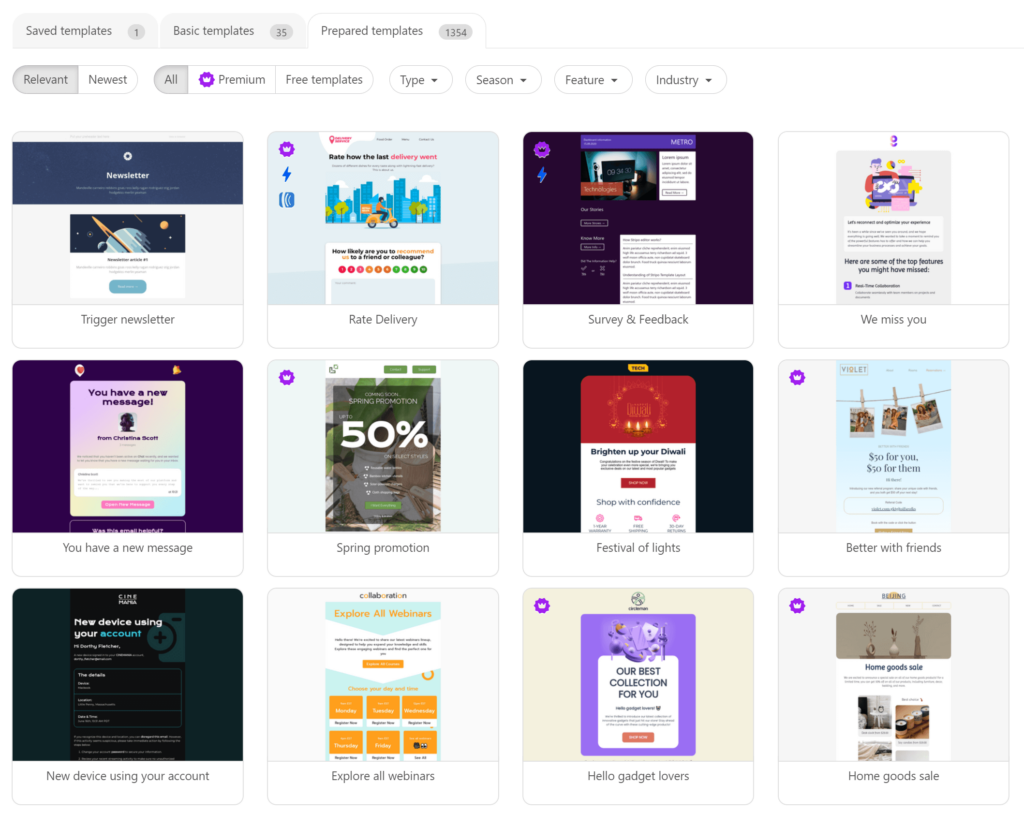The image size is (1024, 813).
Task: Click the lightning bolt icon on Rate Delivery
Action: click(x=287, y=174)
